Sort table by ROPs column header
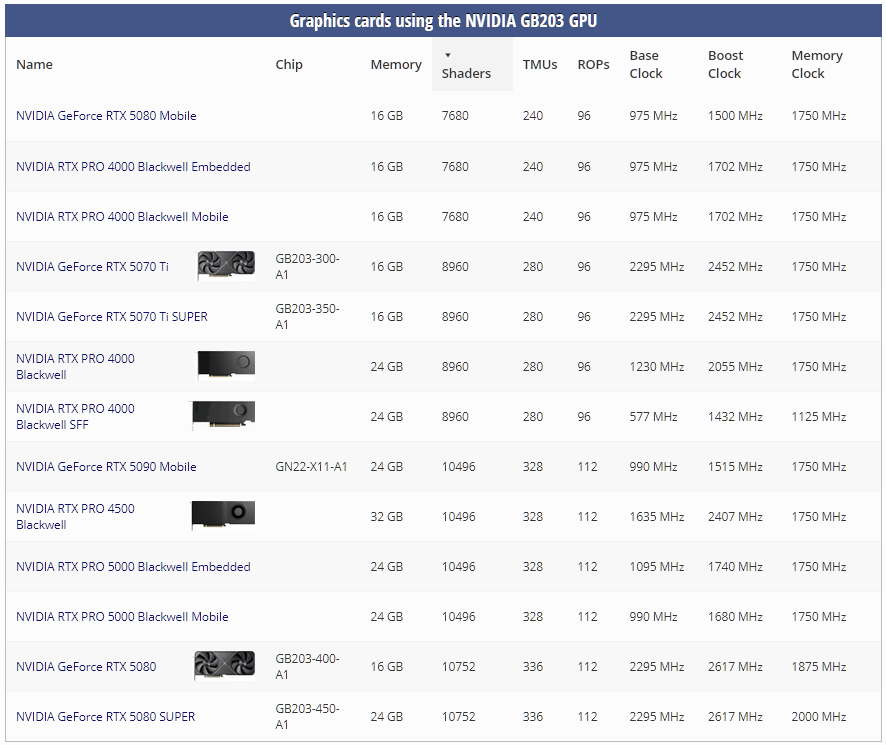 pos(593,64)
